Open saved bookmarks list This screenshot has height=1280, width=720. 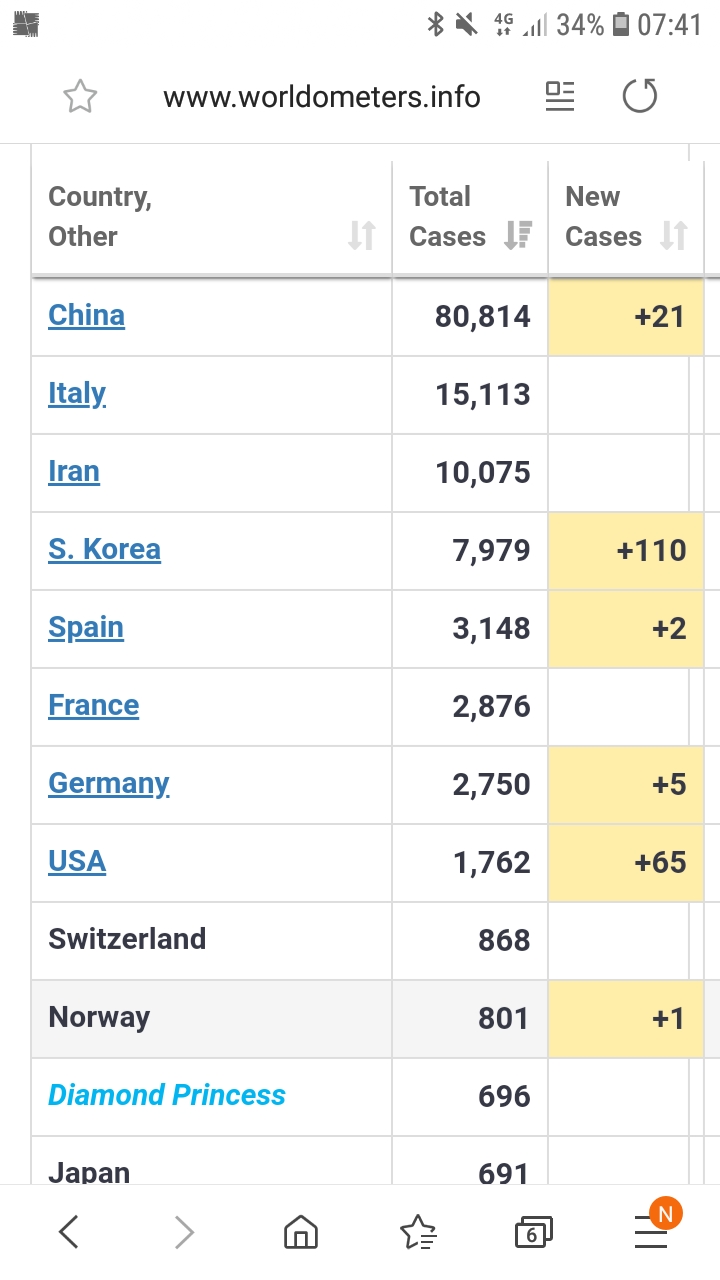coord(417,1232)
